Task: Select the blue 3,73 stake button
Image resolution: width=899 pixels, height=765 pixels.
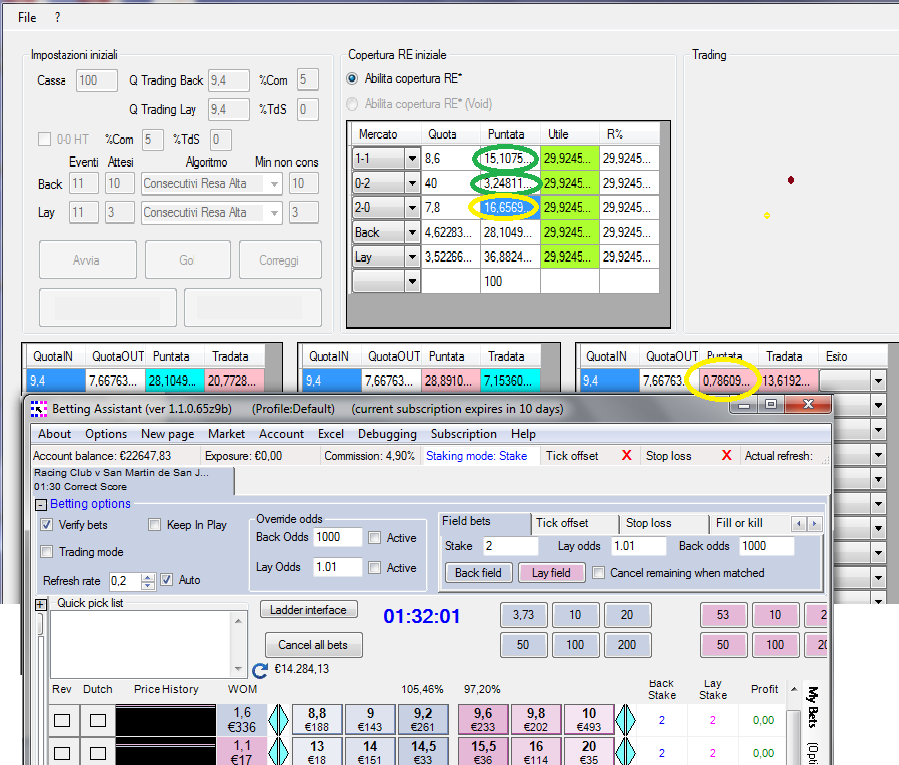Action: click(x=523, y=615)
